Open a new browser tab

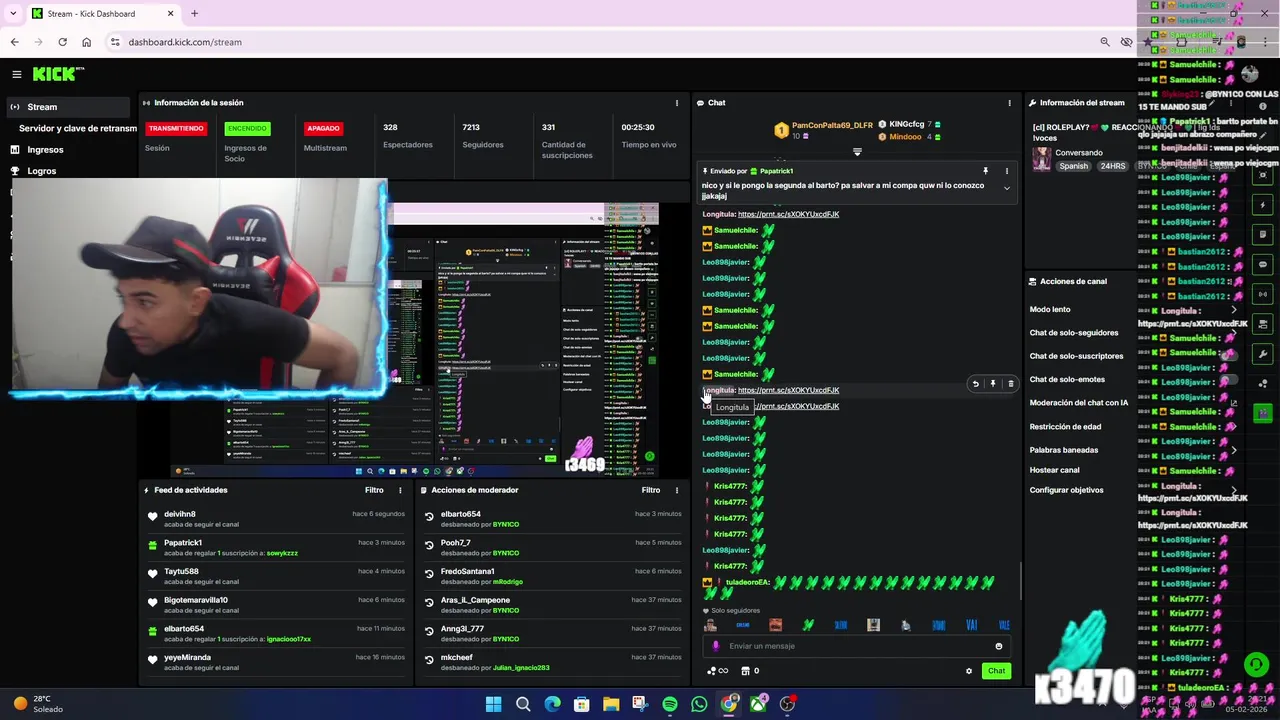(194, 13)
